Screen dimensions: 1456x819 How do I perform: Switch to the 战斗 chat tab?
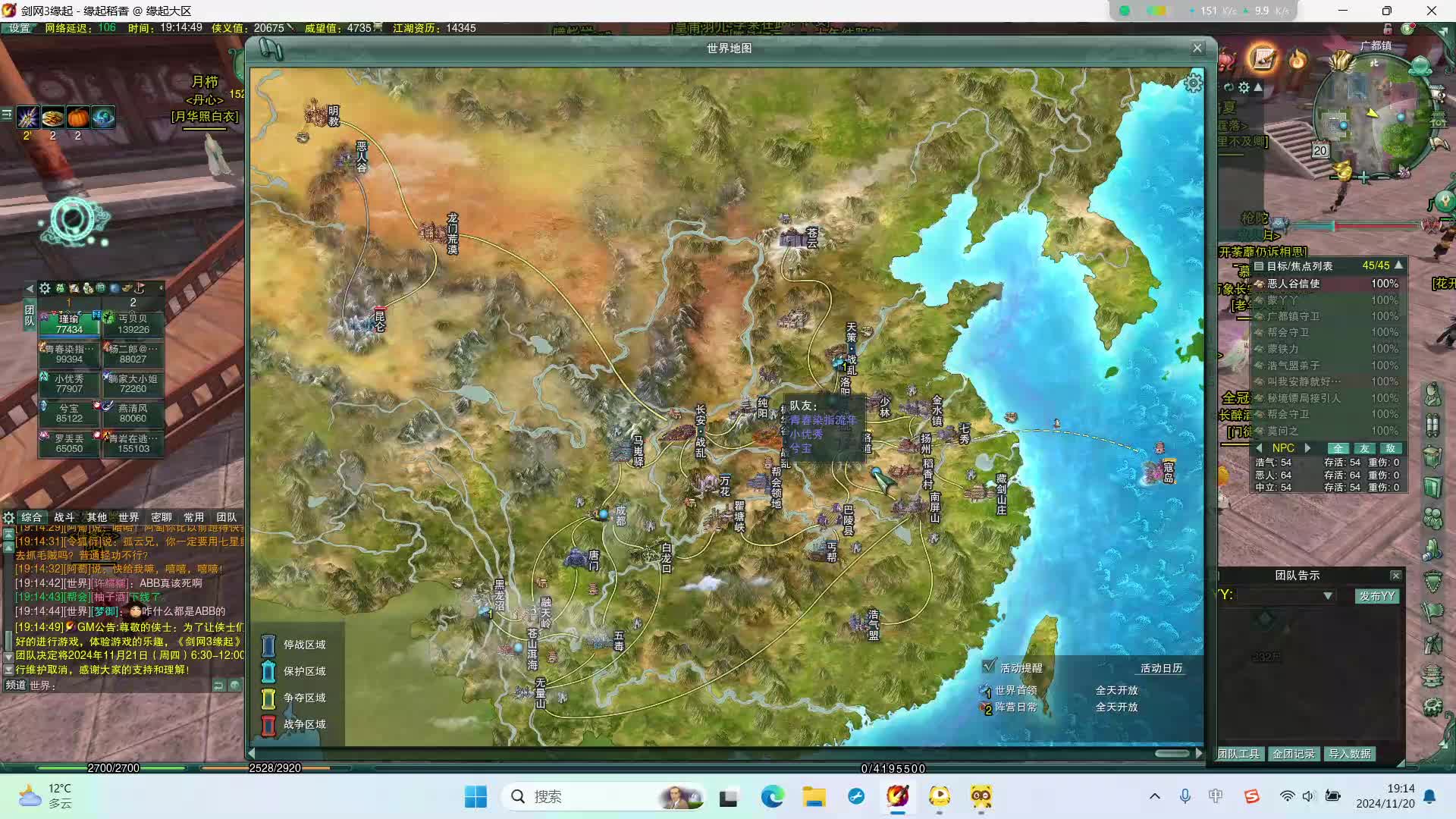click(x=64, y=517)
